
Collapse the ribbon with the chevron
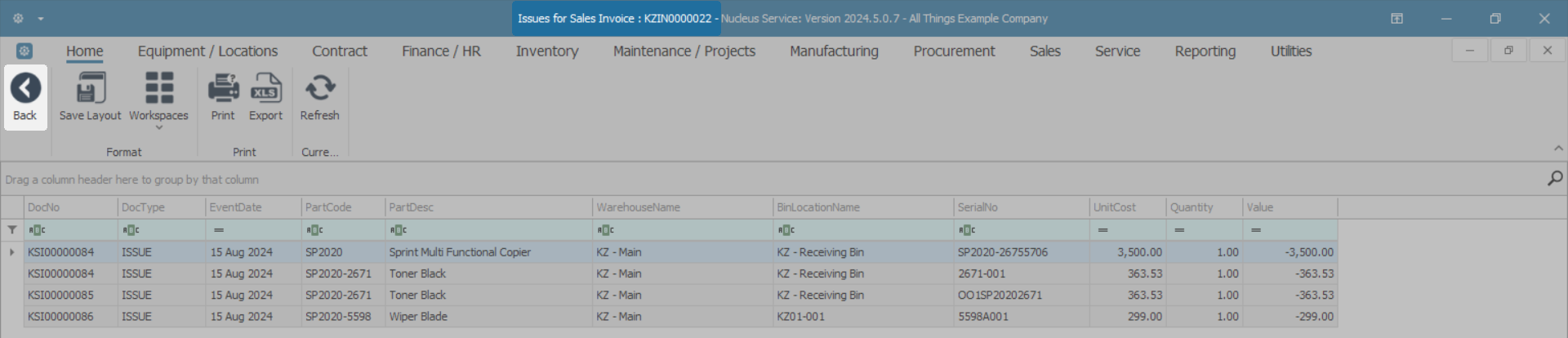tap(1558, 149)
